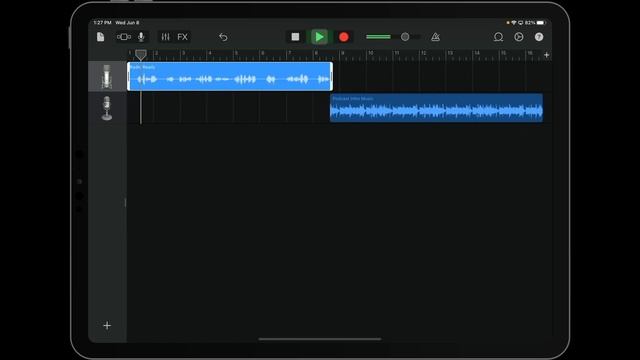Click the right trim handle of selected region
The width and height of the screenshot is (640, 360).
pyautogui.click(x=331, y=76)
